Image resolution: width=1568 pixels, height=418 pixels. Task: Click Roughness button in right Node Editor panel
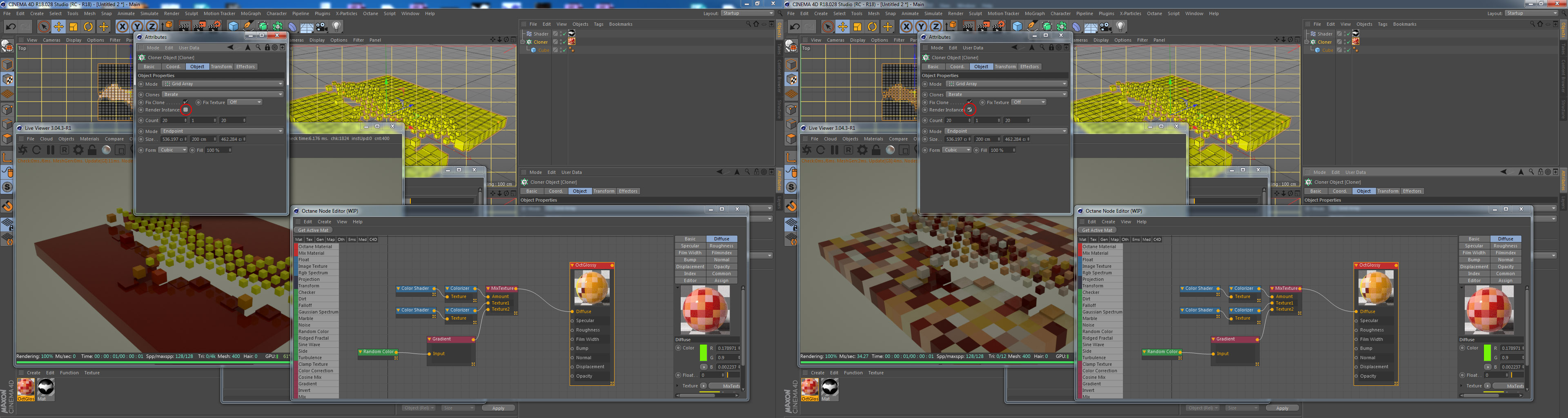(x=1505, y=246)
